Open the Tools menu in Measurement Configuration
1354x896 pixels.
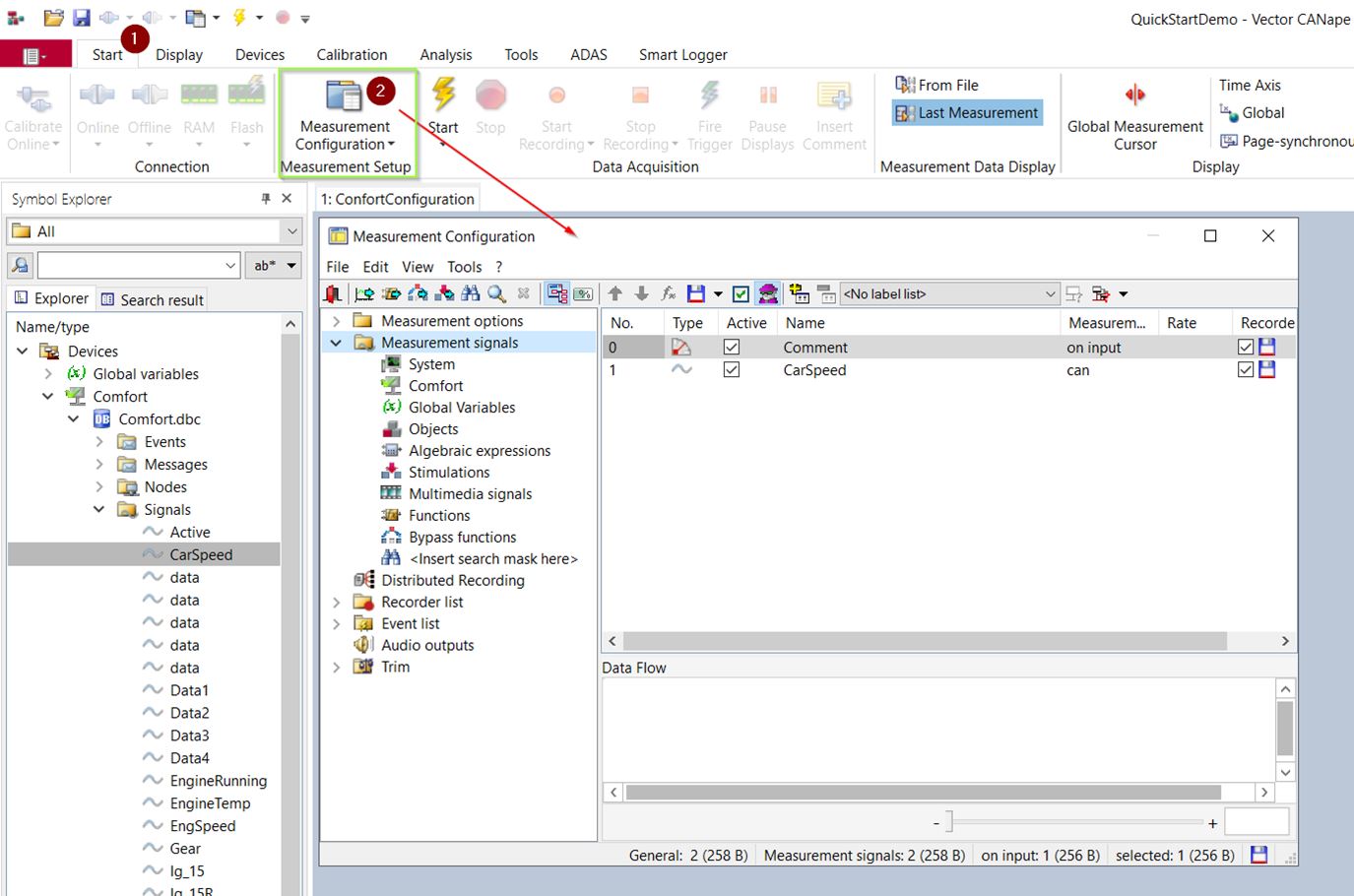(464, 267)
